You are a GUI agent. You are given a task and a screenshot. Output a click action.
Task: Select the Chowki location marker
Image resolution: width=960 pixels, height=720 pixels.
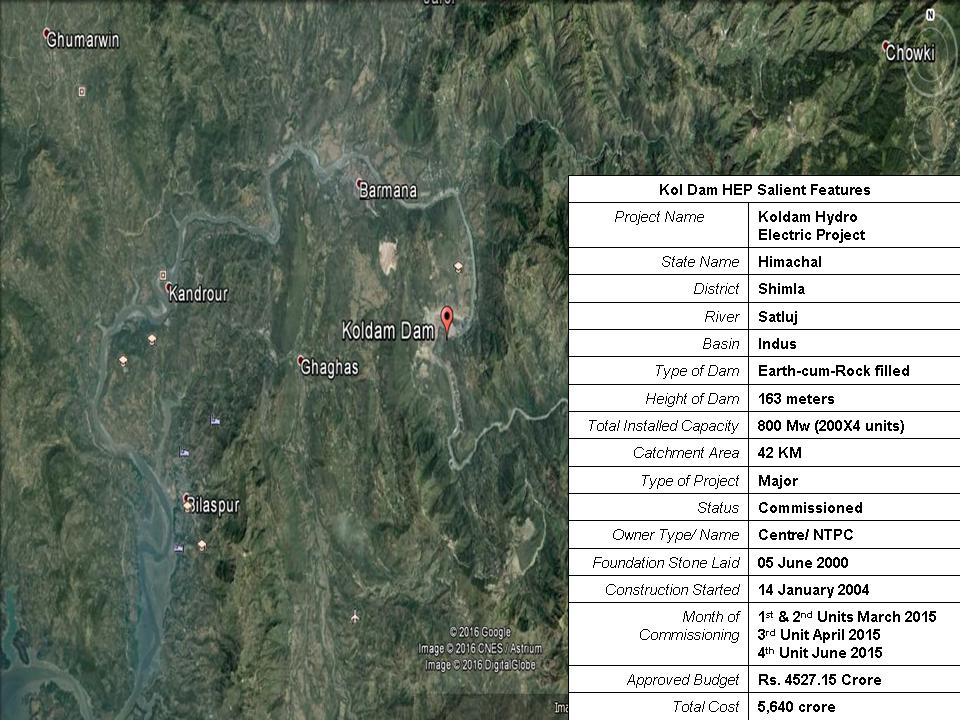pos(886,45)
